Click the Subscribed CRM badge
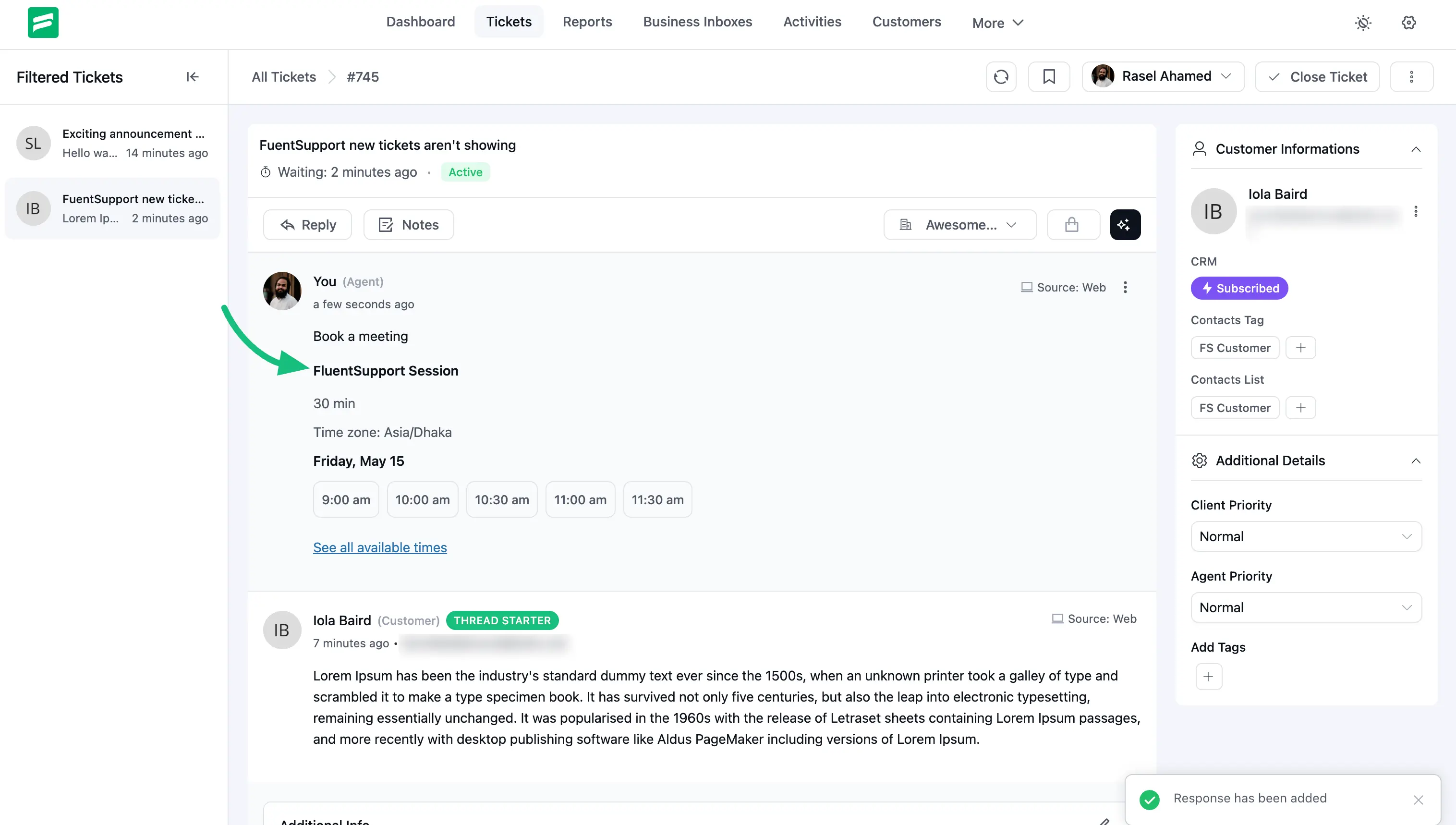This screenshot has height=825, width=1456. (x=1239, y=289)
